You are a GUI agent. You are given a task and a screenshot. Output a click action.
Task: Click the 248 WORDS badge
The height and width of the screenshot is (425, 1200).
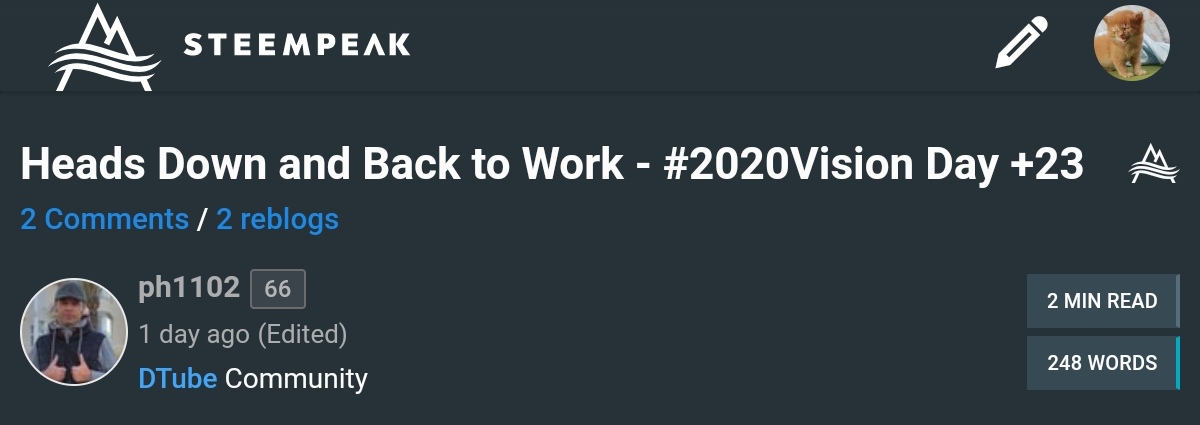pyautogui.click(x=1102, y=363)
